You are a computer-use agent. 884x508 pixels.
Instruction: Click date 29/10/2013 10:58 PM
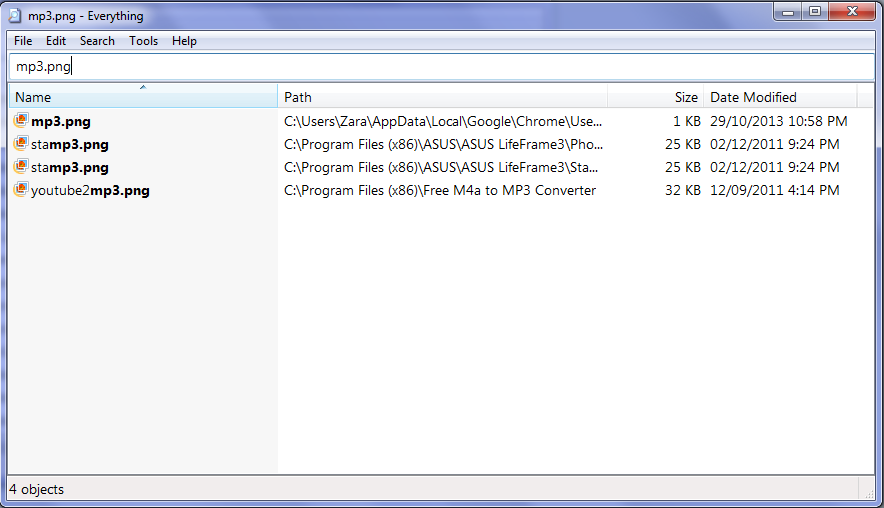(x=779, y=121)
